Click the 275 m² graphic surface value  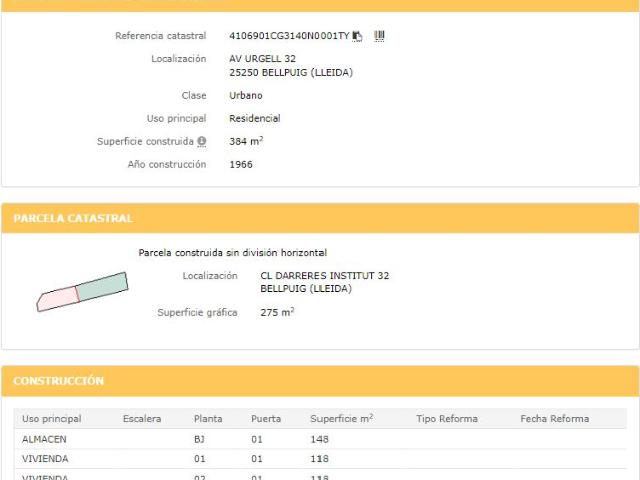(x=276, y=313)
